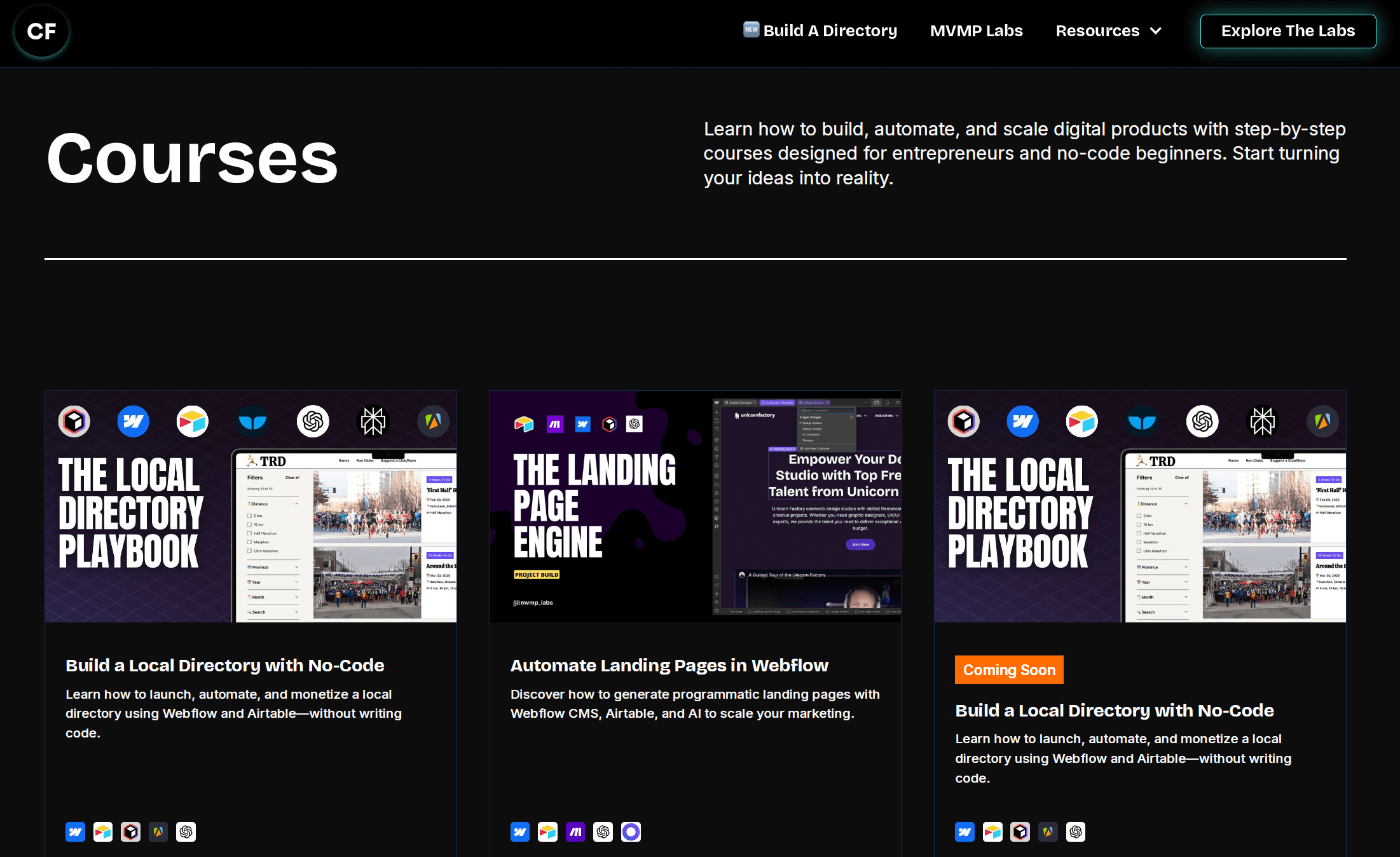Click Airtable icon under Automate Landing Pages card
Viewport: 1400px width, 857px height.
click(547, 832)
